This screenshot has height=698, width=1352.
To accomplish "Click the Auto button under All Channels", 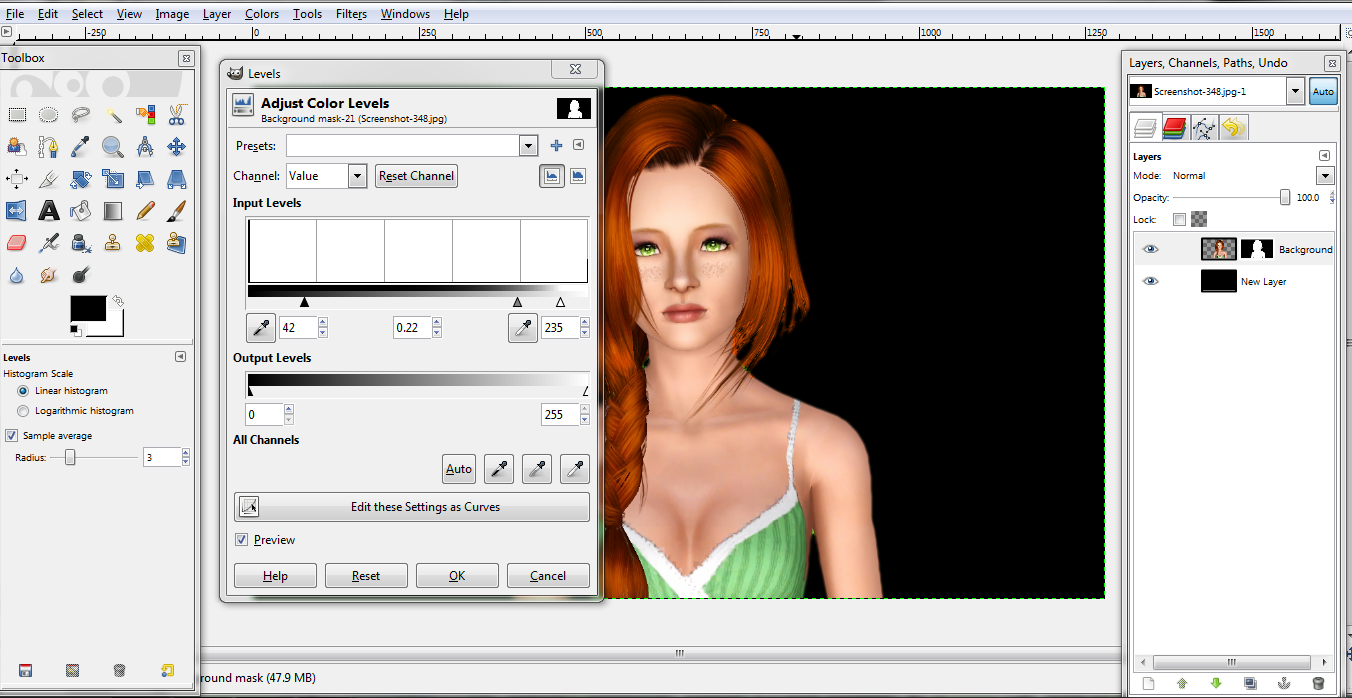I will [459, 469].
